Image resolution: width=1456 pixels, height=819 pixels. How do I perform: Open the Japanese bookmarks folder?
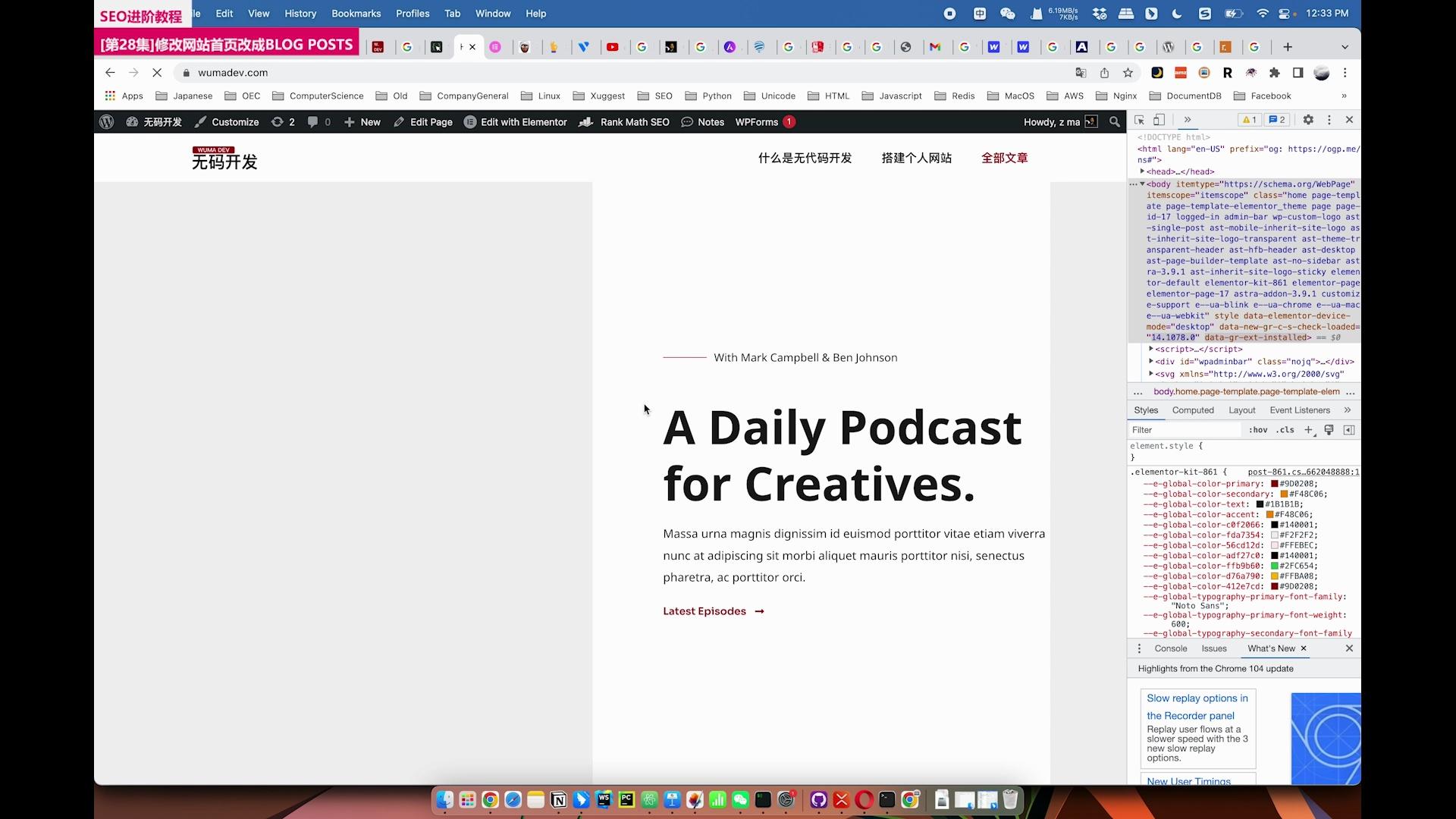[184, 96]
